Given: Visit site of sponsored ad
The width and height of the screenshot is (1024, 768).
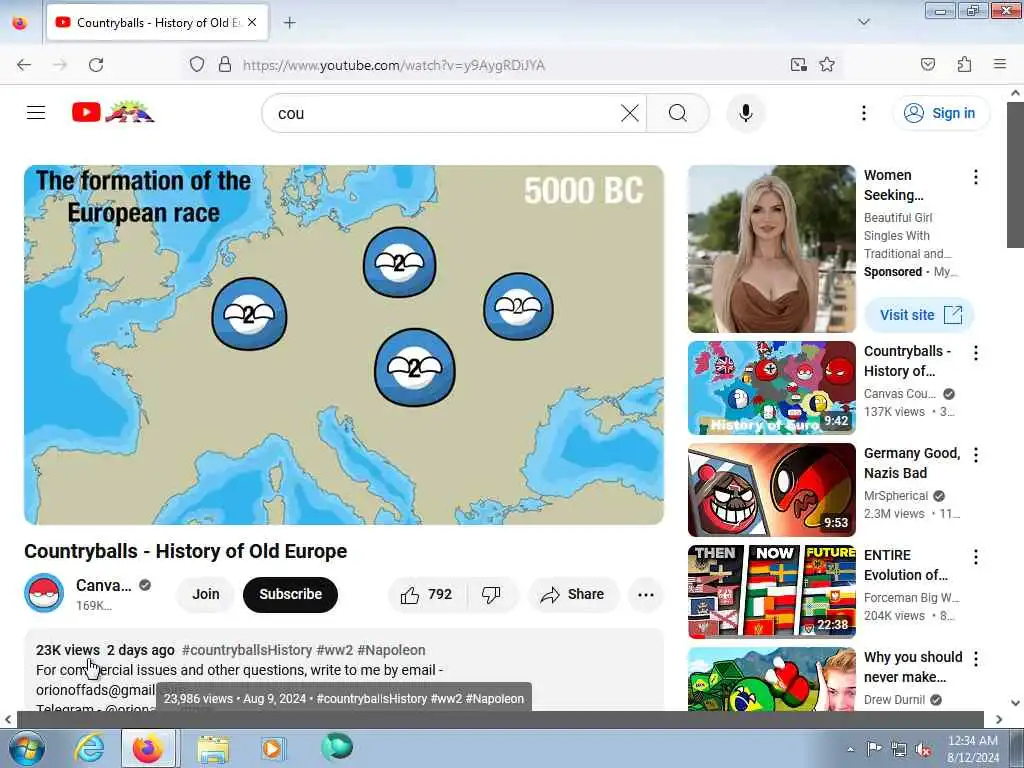Looking at the screenshot, I should (x=920, y=315).
